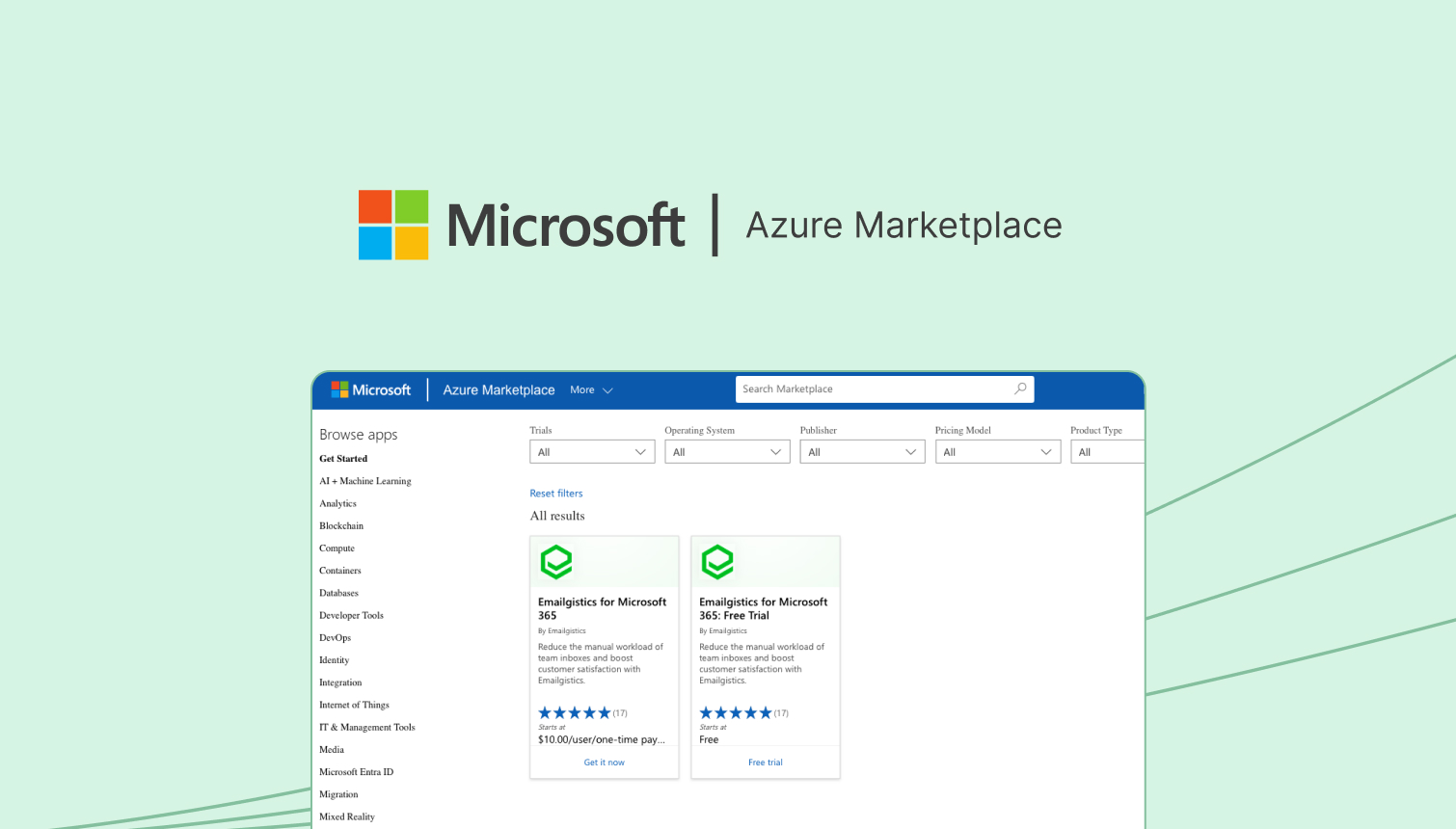Open the Emailgistics for Microsoft 365 title
The width and height of the screenshot is (1456, 829).
(603, 608)
